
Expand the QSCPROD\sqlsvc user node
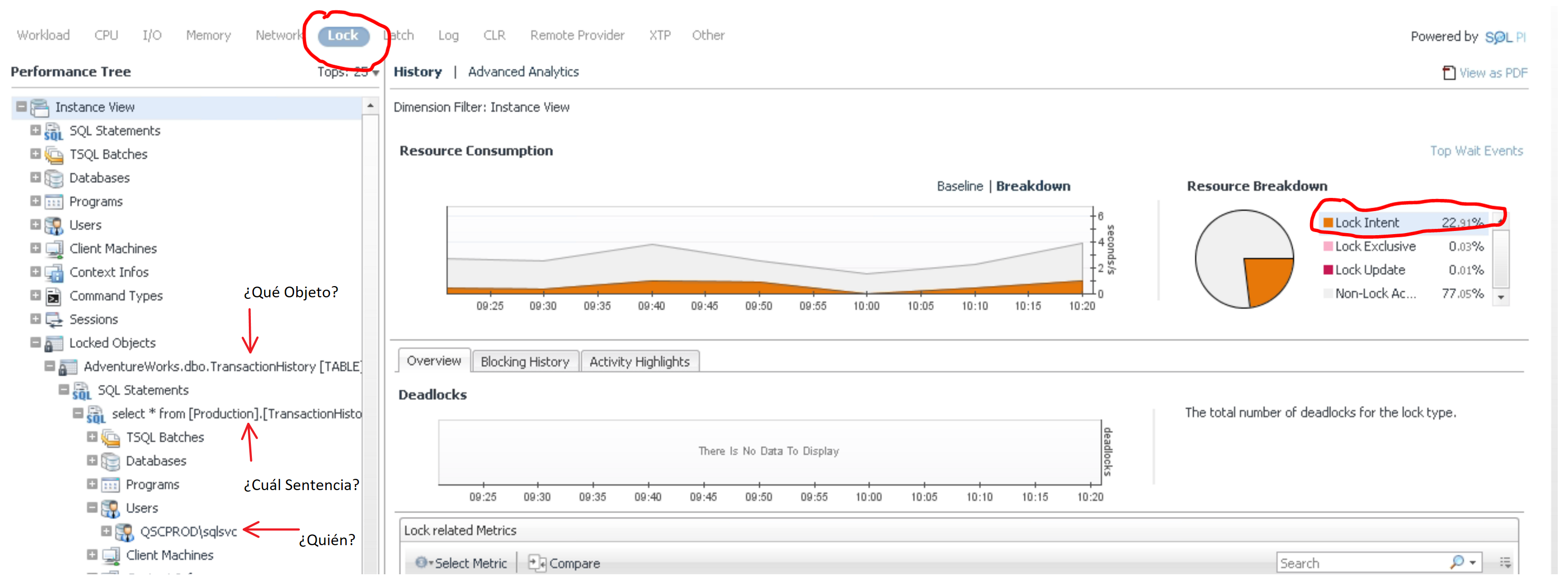tap(106, 531)
